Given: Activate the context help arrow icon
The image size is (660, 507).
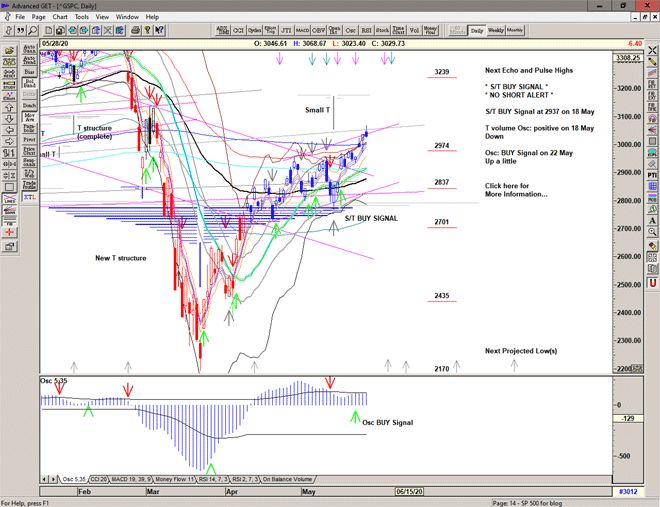Looking at the screenshot, I should pyautogui.click(x=159, y=30).
